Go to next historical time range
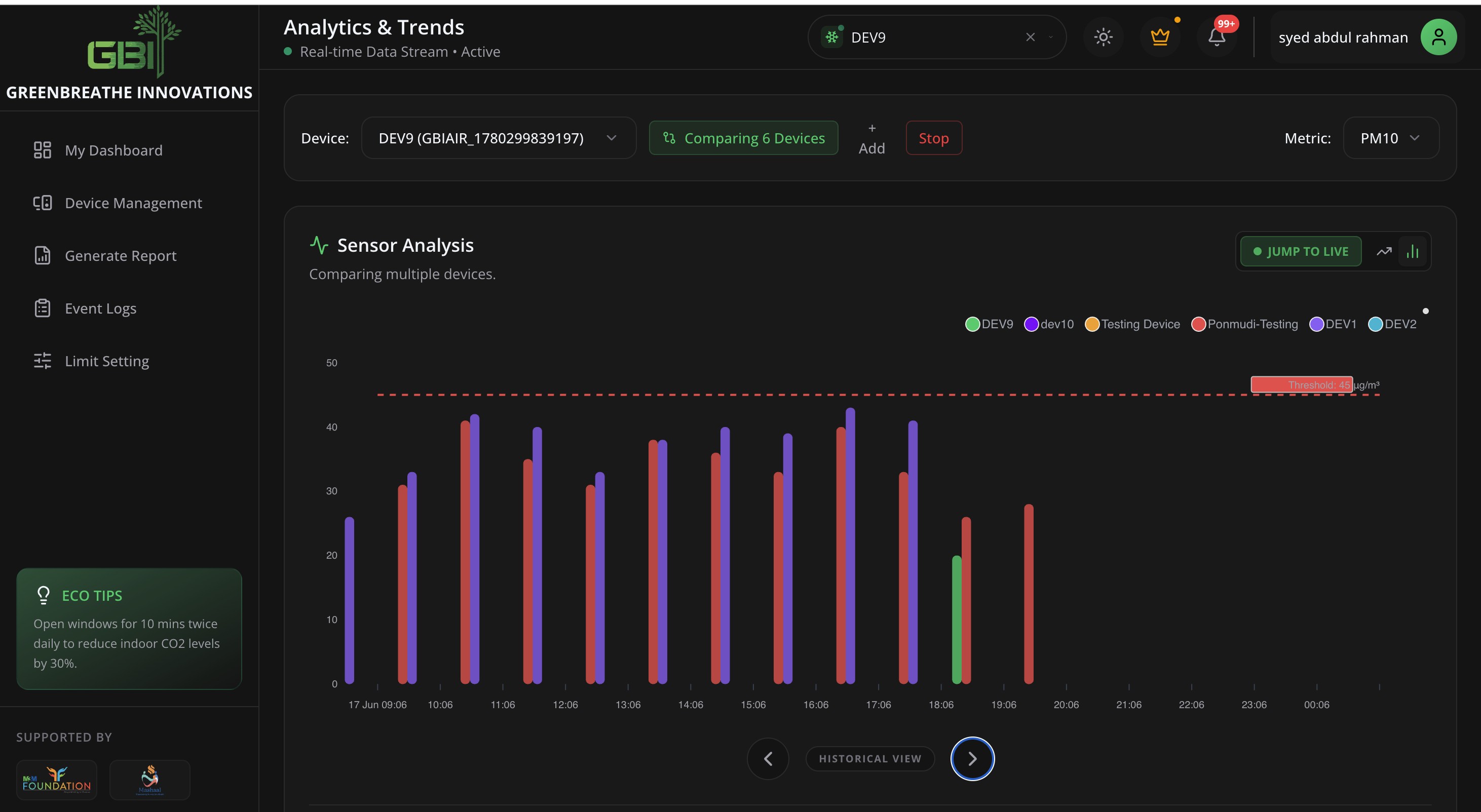1481x812 pixels. point(972,758)
